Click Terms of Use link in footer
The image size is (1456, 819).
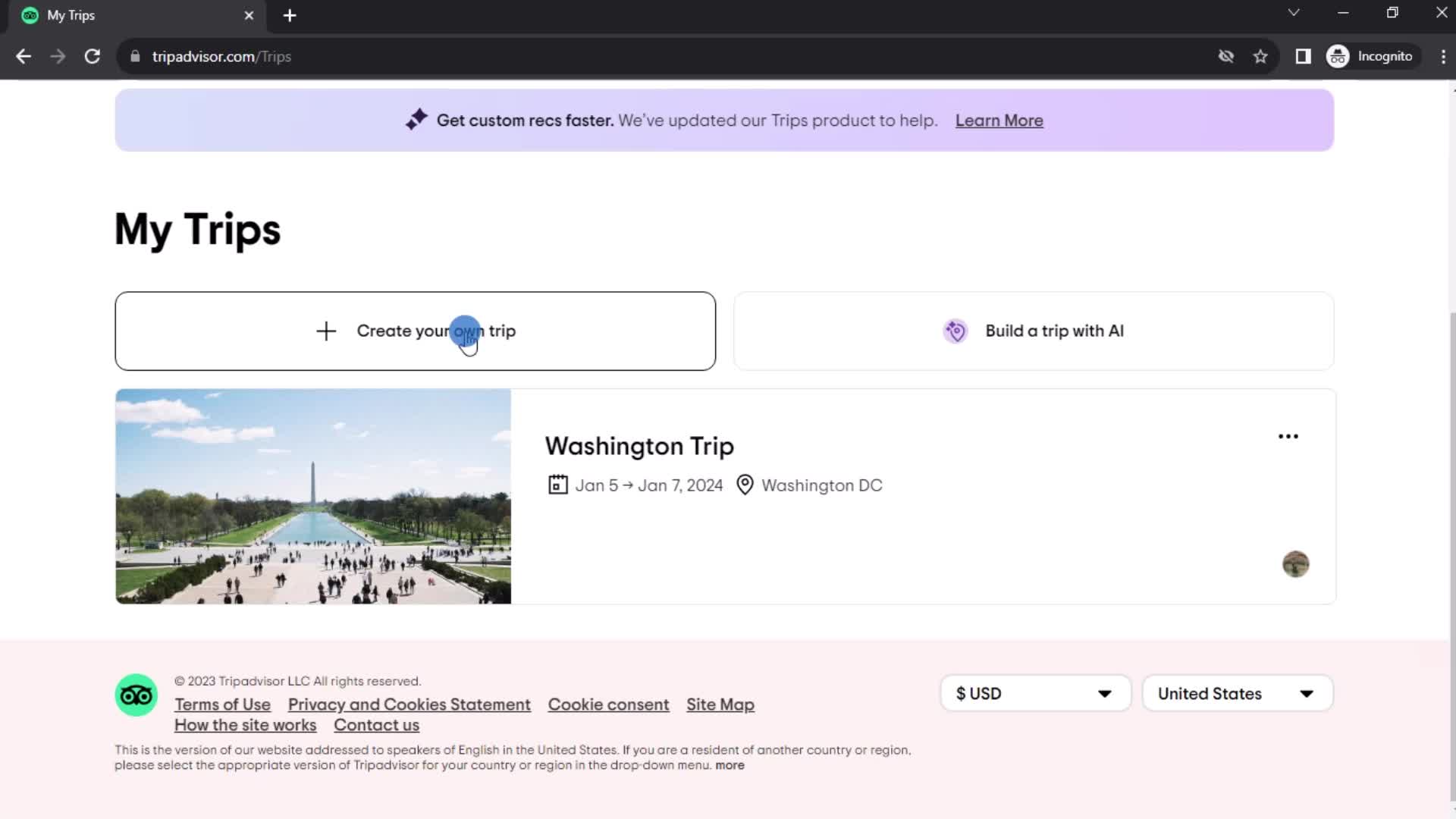click(222, 704)
